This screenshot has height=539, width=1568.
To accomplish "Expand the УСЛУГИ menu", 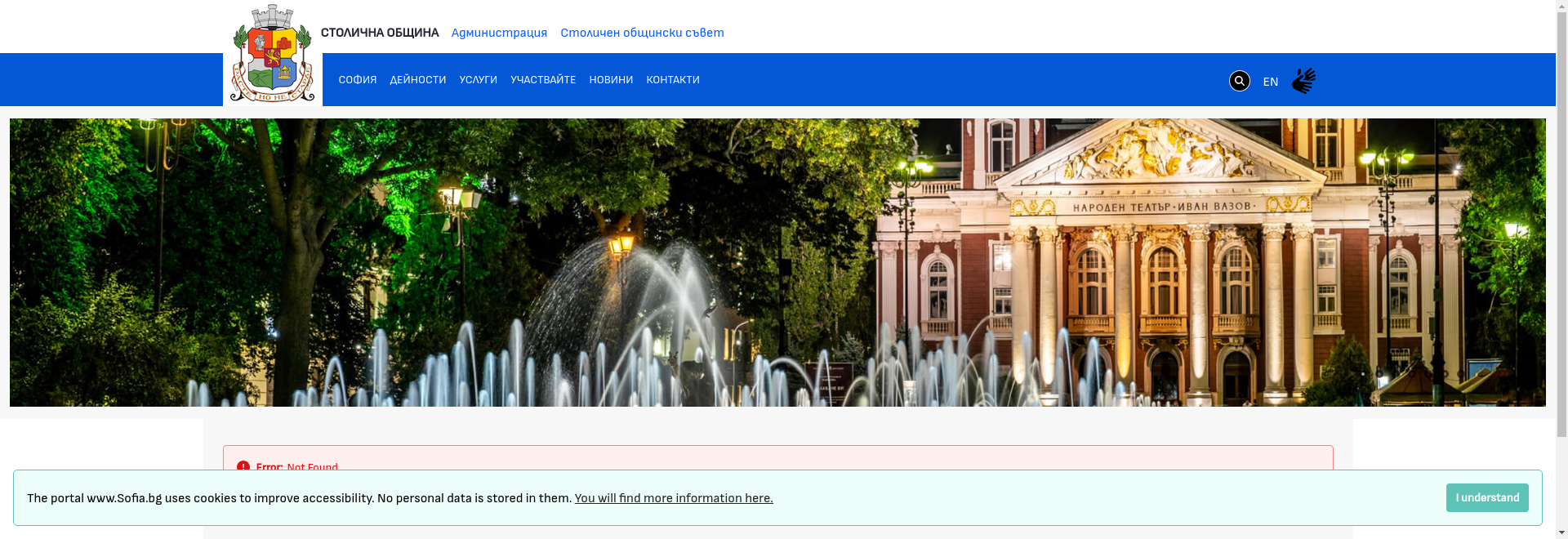I will pos(478,80).
